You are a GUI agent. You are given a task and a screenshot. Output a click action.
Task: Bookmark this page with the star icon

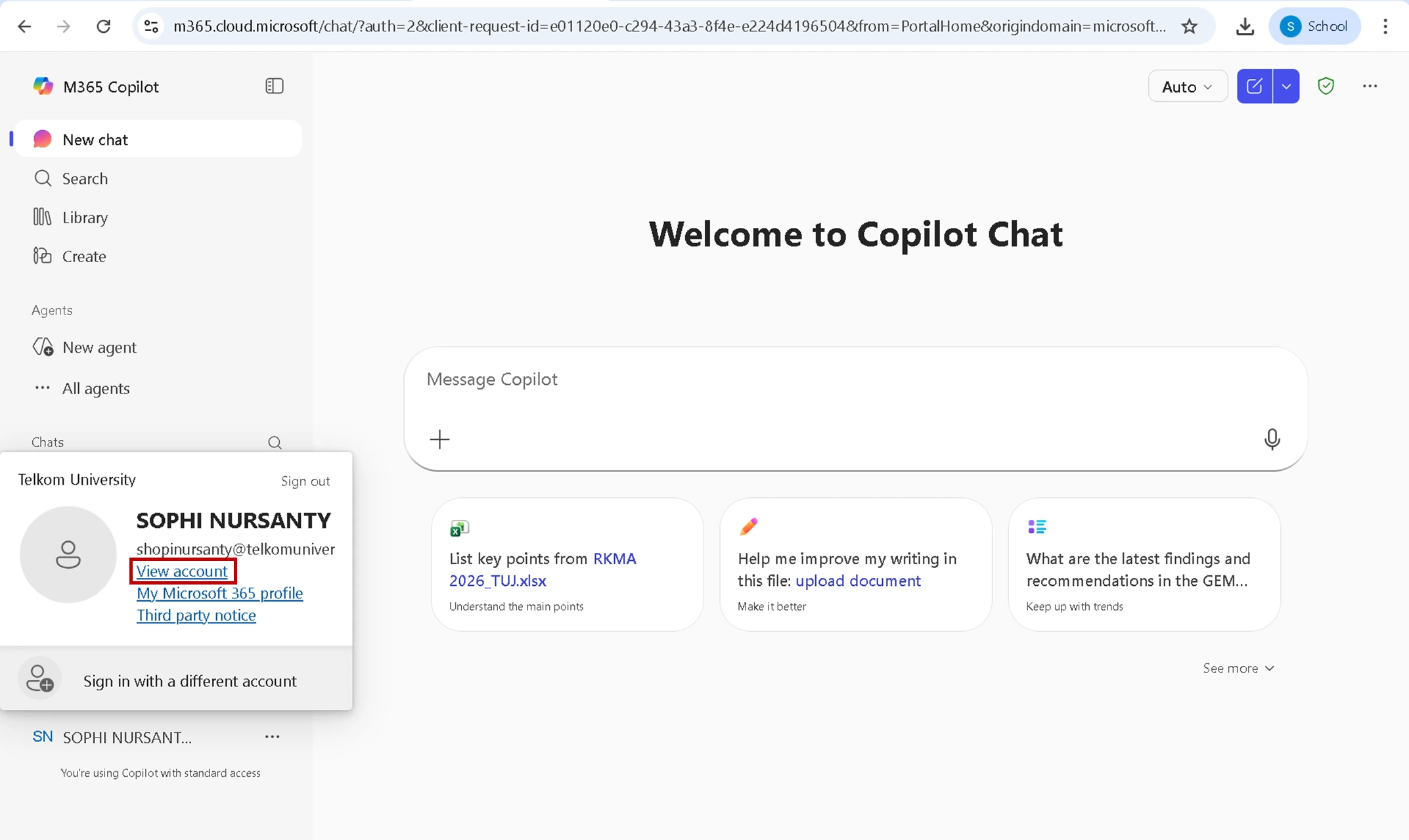(1189, 26)
